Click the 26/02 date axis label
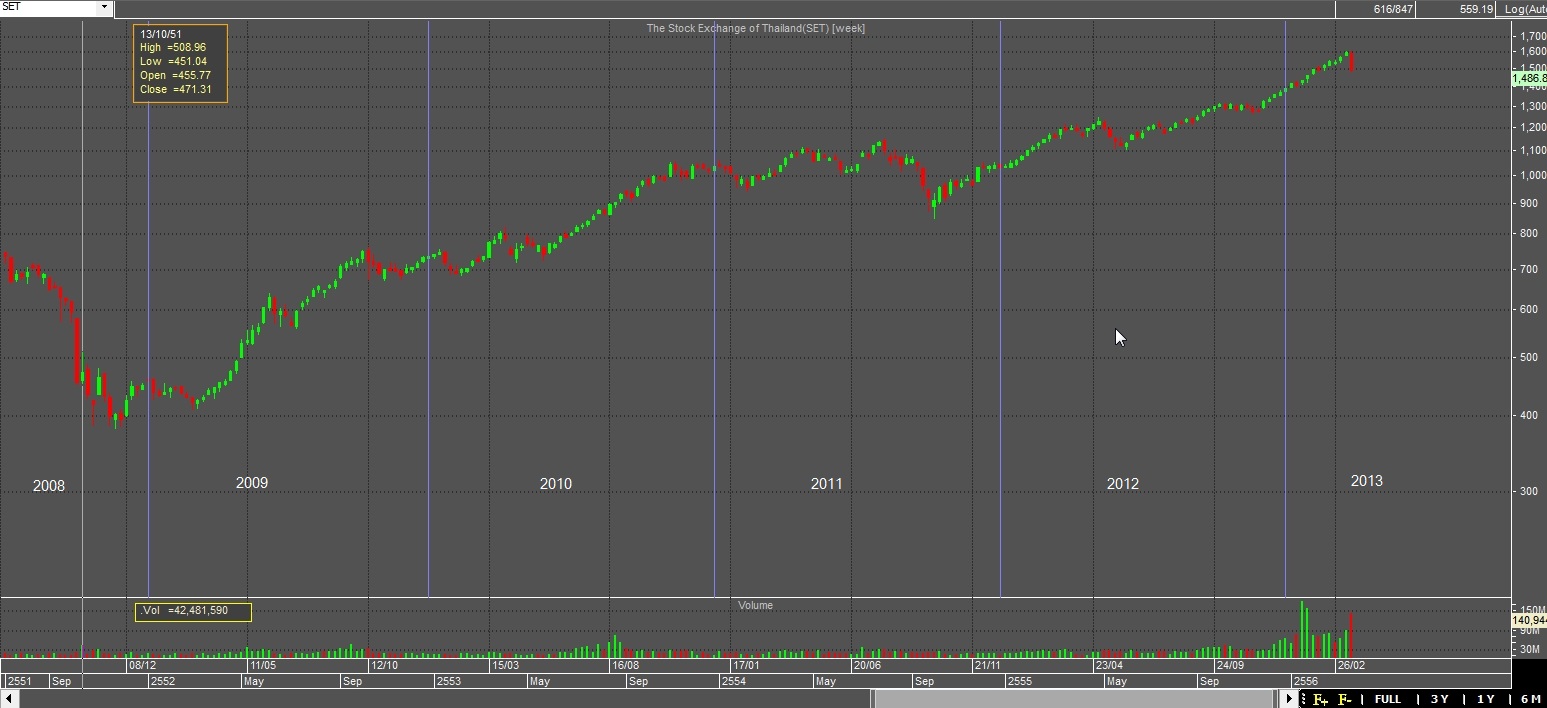The image size is (1547, 708). [x=1351, y=665]
